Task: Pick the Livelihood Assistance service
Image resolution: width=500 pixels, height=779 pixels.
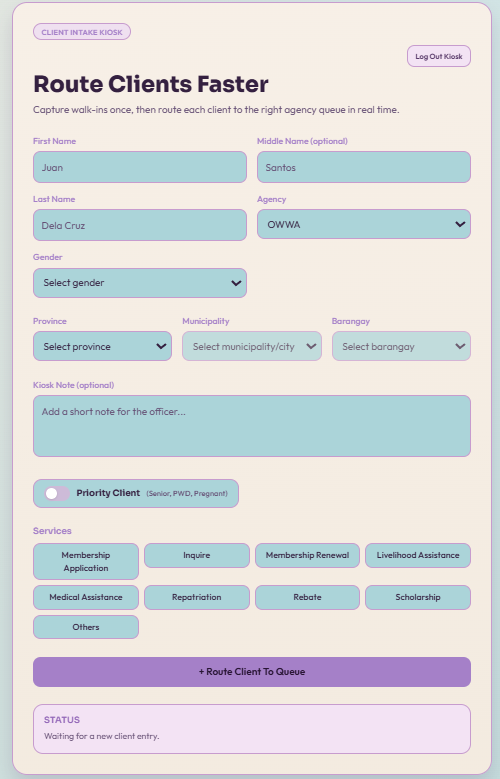Action: coord(417,555)
